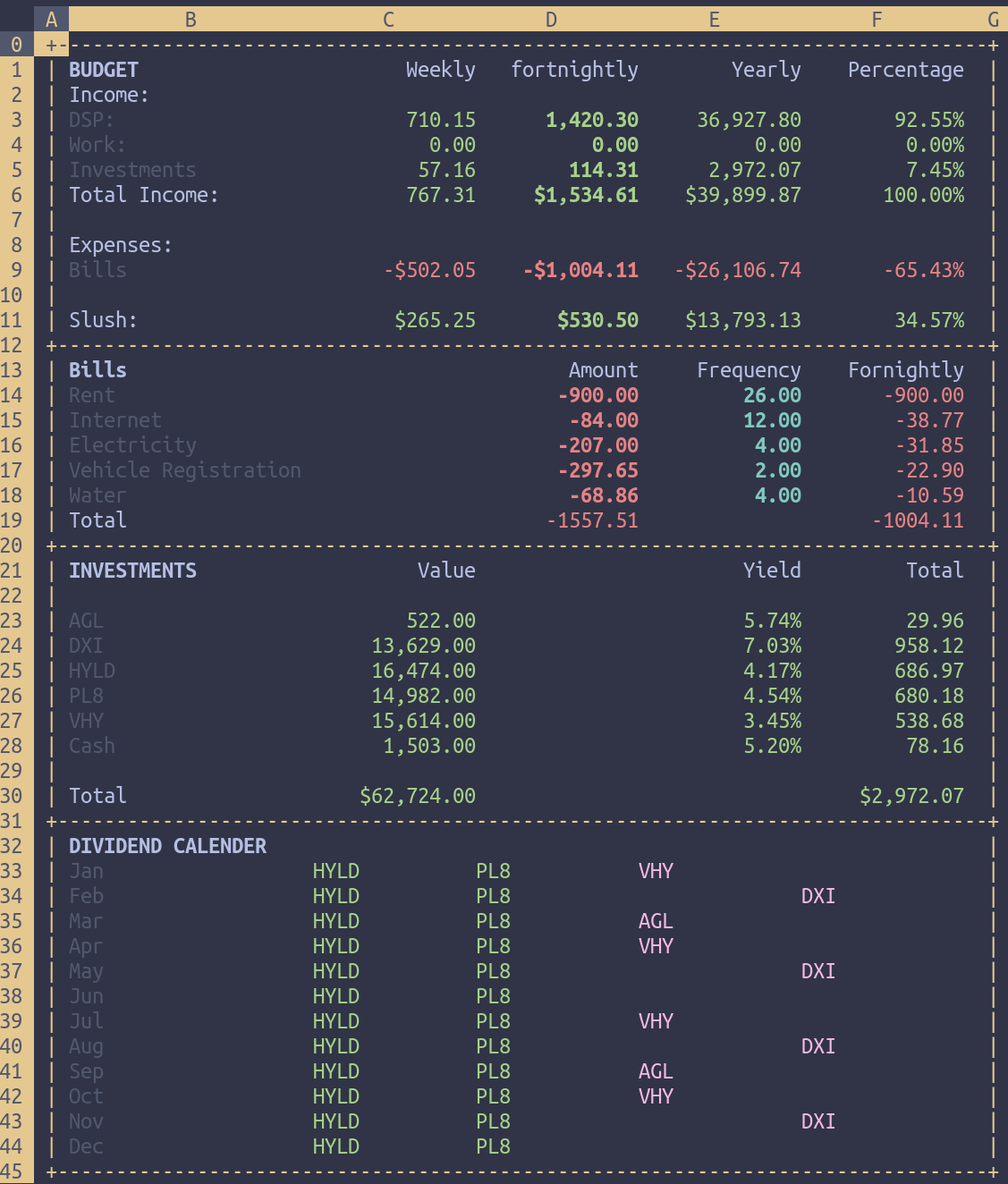The image size is (1008, 1184).
Task: Select the Slush fortnightly cell $530.50
Action: point(597,320)
